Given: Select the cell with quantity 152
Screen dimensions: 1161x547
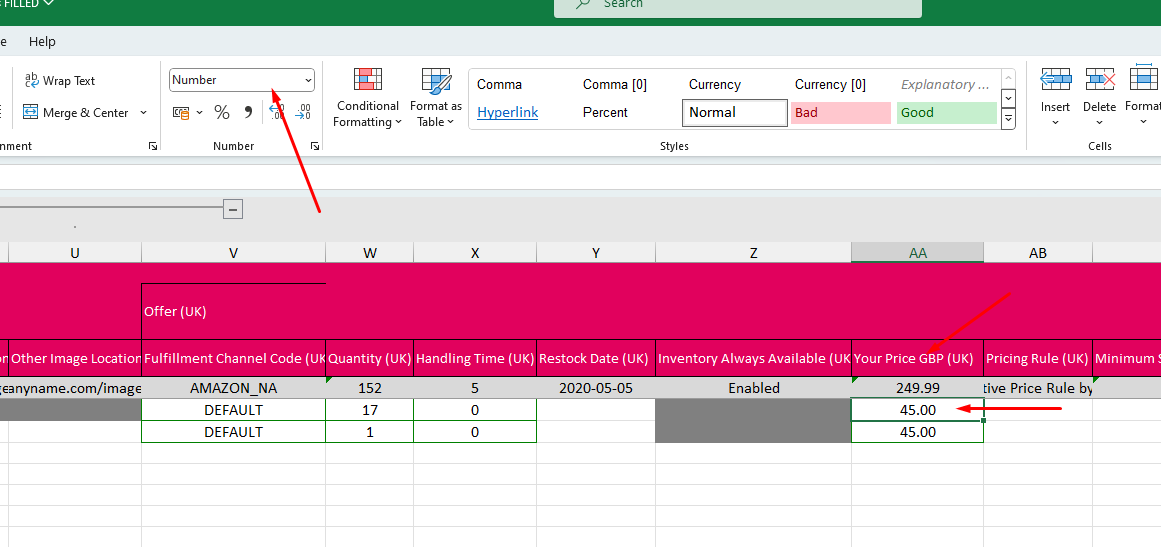Looking at the screenshot, I should 369,388.
